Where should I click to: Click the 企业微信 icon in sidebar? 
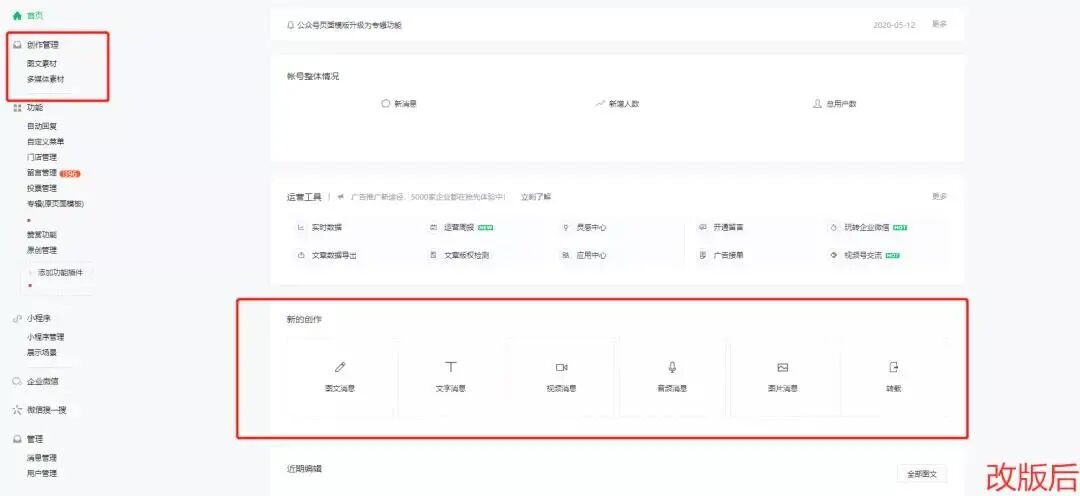point(17,381)
